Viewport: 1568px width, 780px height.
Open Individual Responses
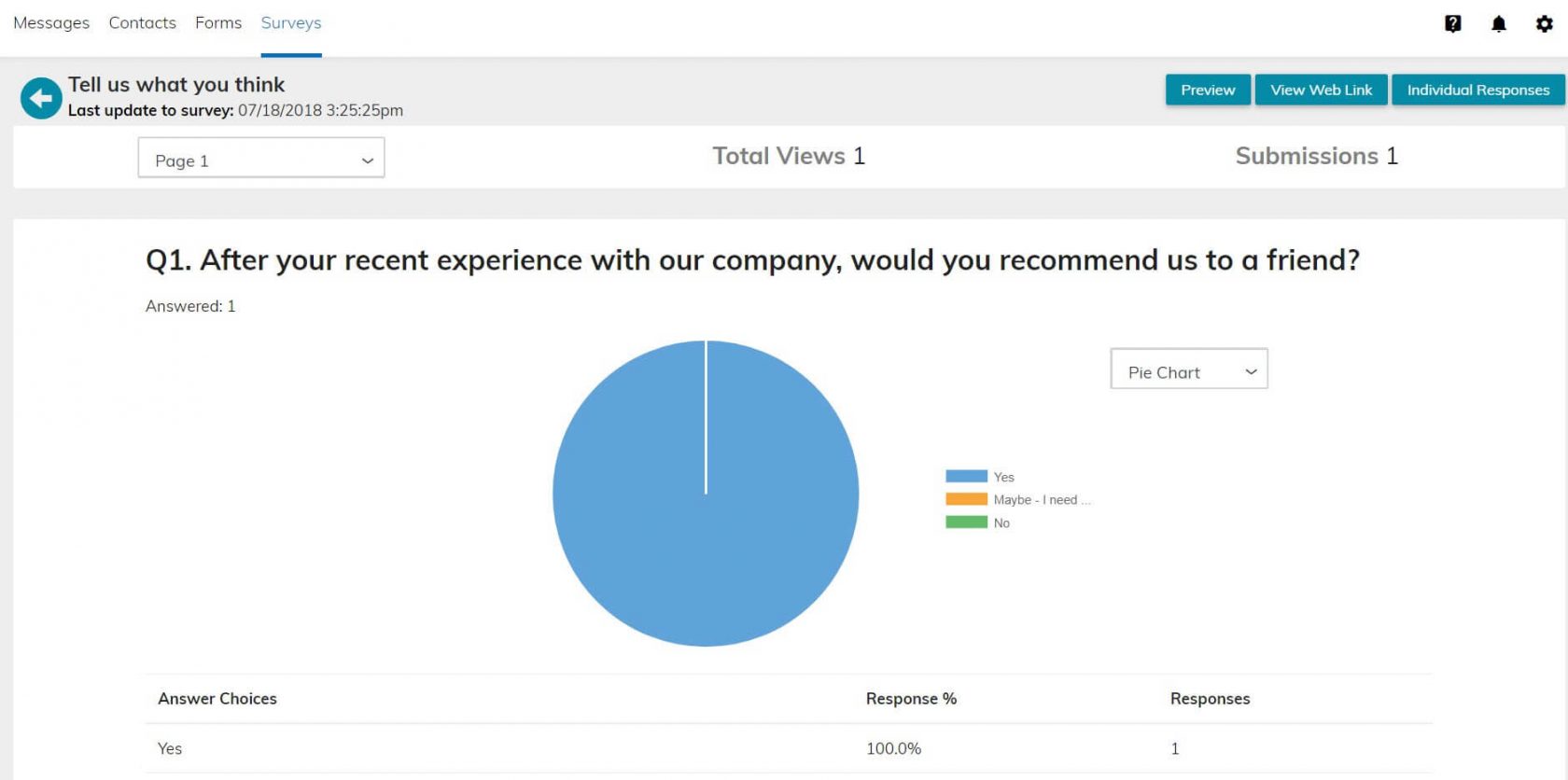(x=1478, y=90)
